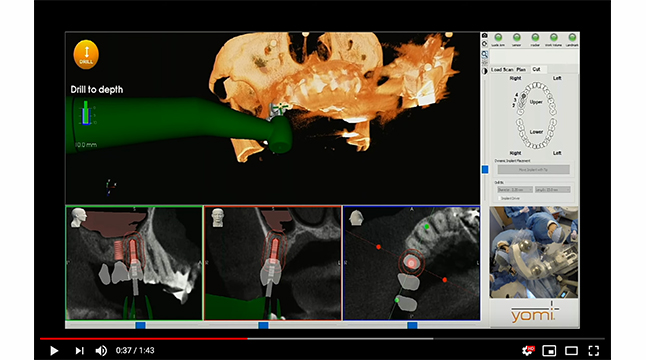Viewport: 646px width, 360px height.
Task: Click the green Landmark status indicator
Action: (x=572, y=37)
